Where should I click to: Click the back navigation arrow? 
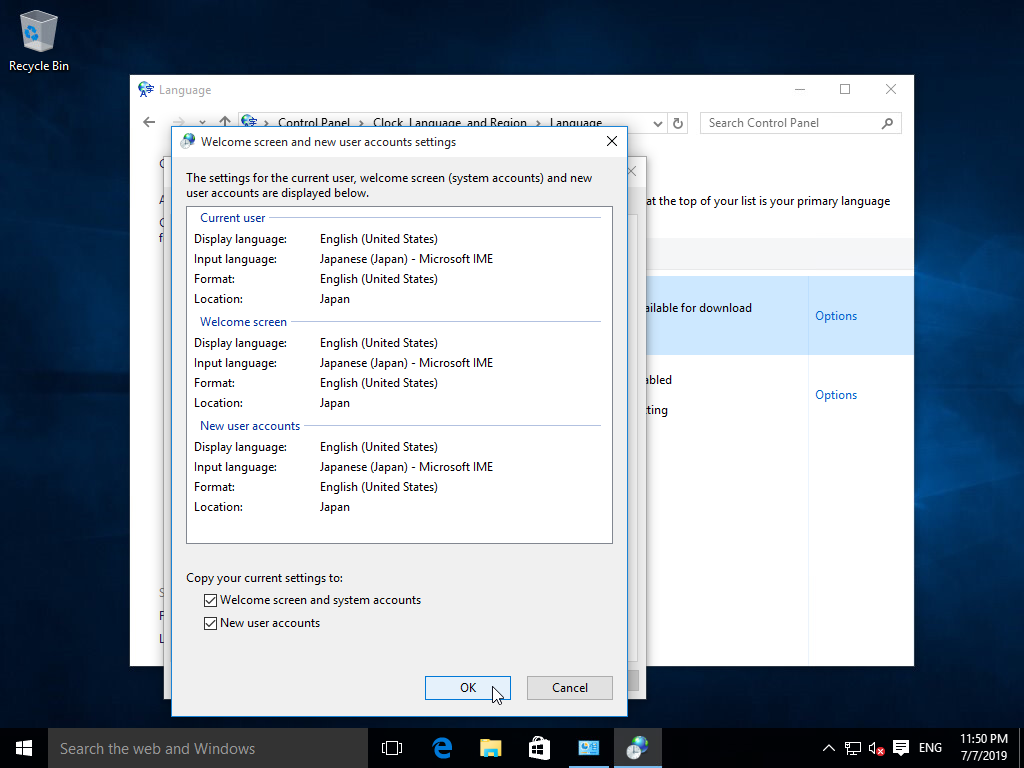click(x=148, y=122)
